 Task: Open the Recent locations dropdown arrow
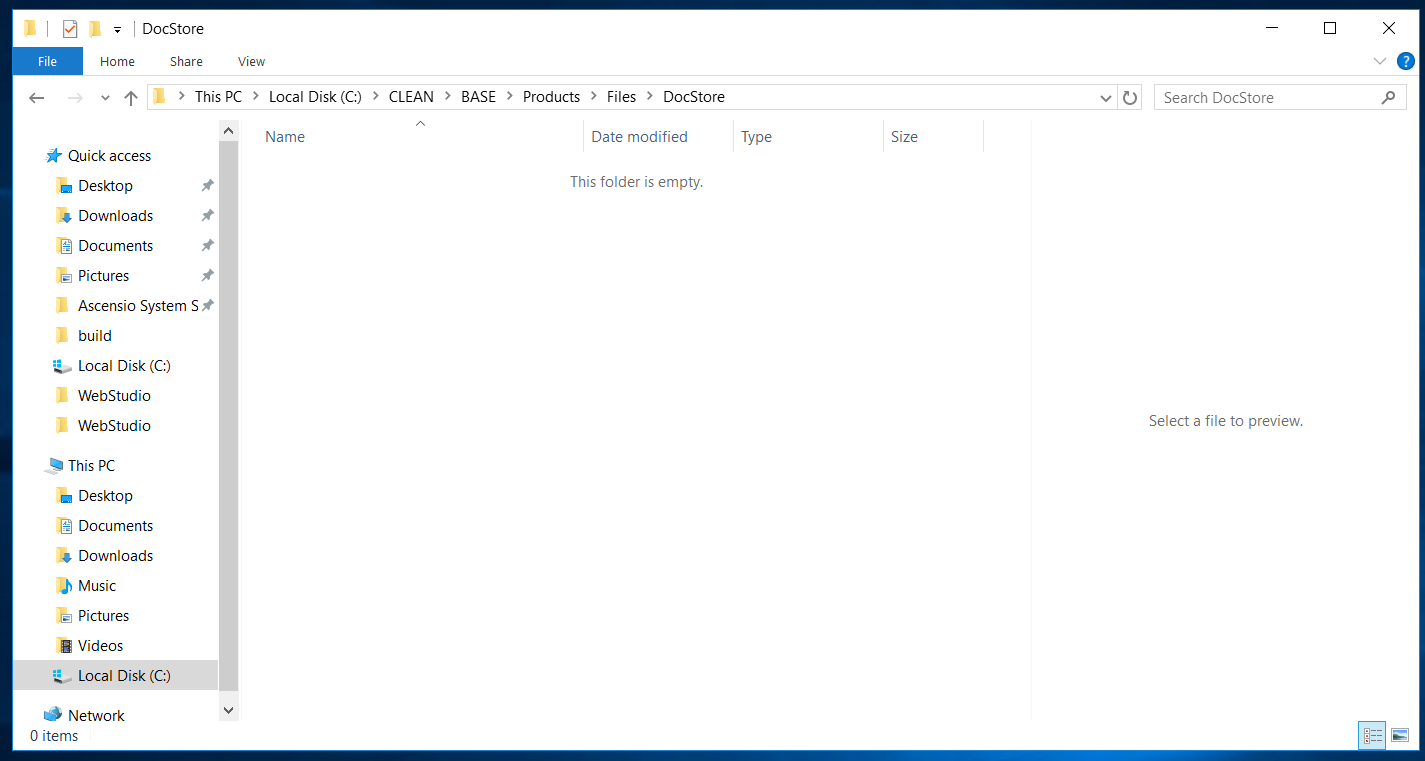tap(105, 98)
